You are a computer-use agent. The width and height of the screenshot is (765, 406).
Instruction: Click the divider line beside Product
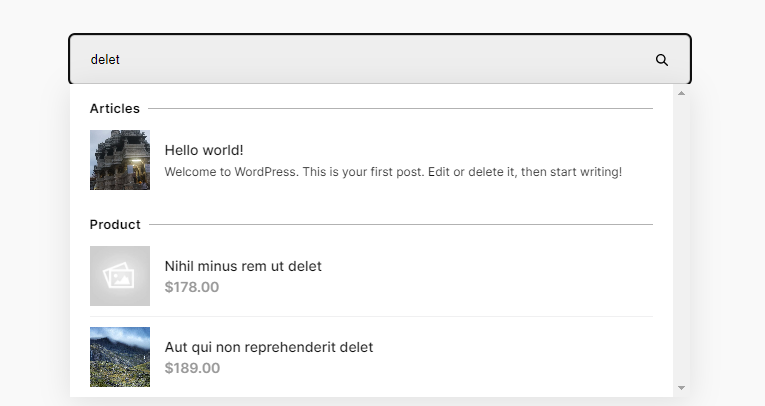click(x=401, y=224)
